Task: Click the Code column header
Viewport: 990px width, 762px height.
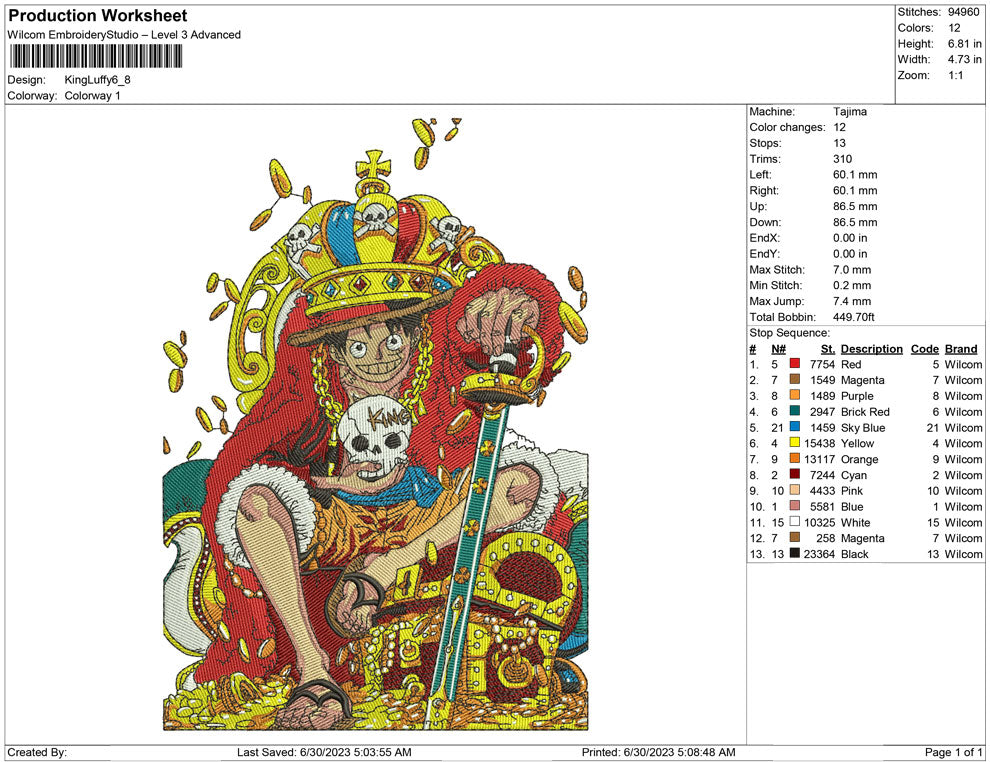Action: (924, 349)
